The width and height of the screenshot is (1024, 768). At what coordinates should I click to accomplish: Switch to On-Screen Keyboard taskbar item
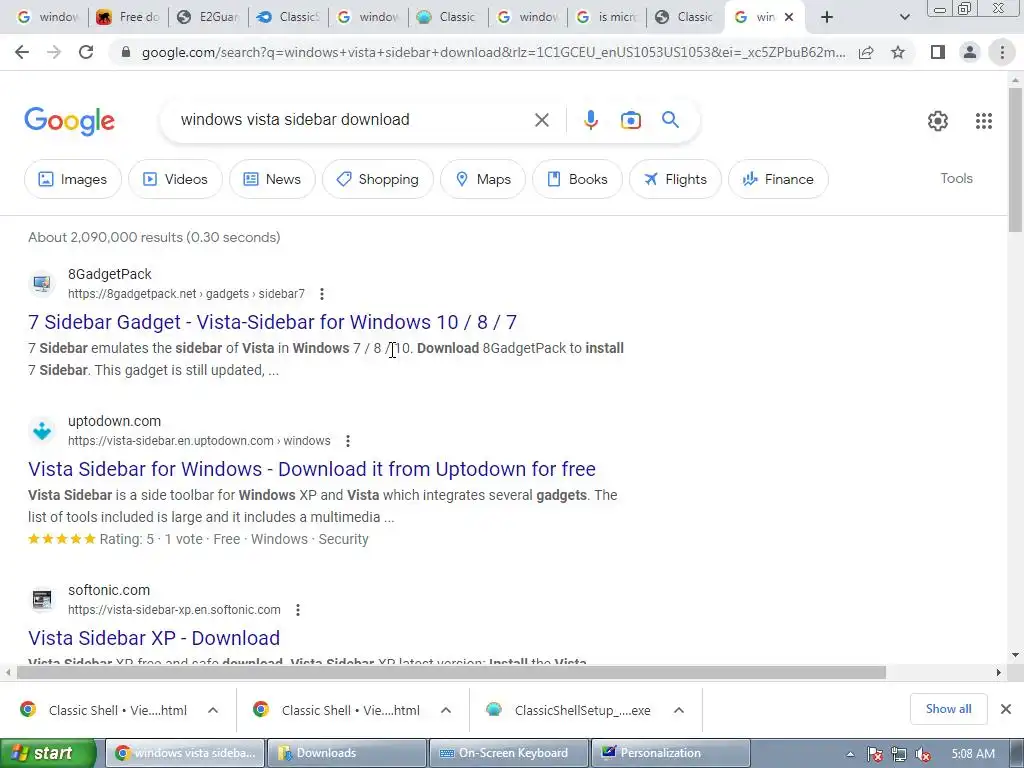point(509,753)
